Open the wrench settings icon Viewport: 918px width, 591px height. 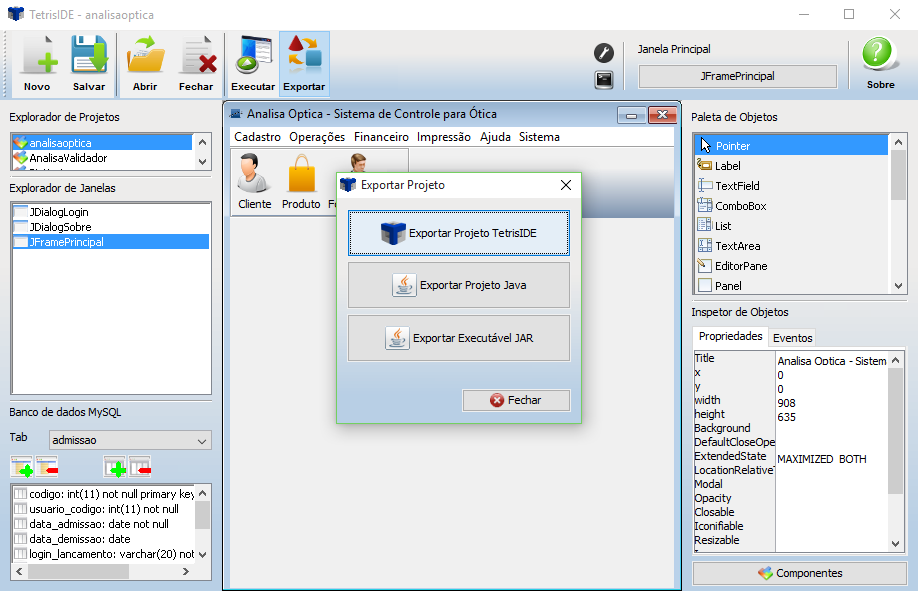point(603,52)
